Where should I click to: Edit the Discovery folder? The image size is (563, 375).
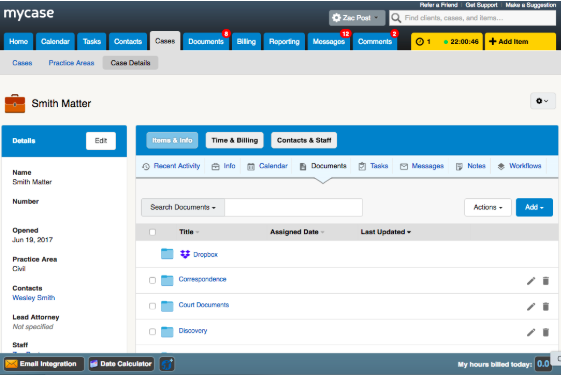tap(531, 332)
